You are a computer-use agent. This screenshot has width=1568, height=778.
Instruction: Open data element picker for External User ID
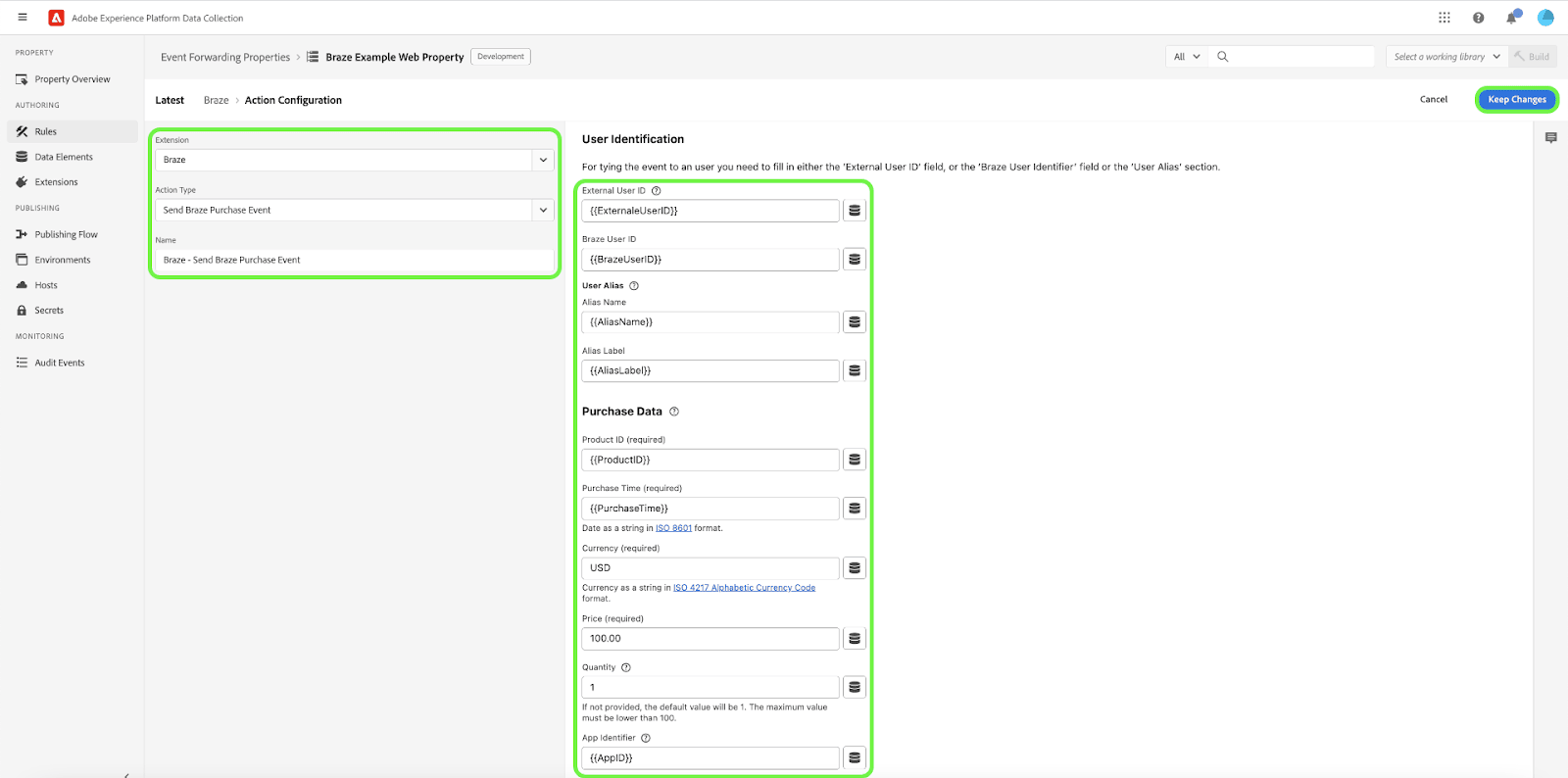855,211
